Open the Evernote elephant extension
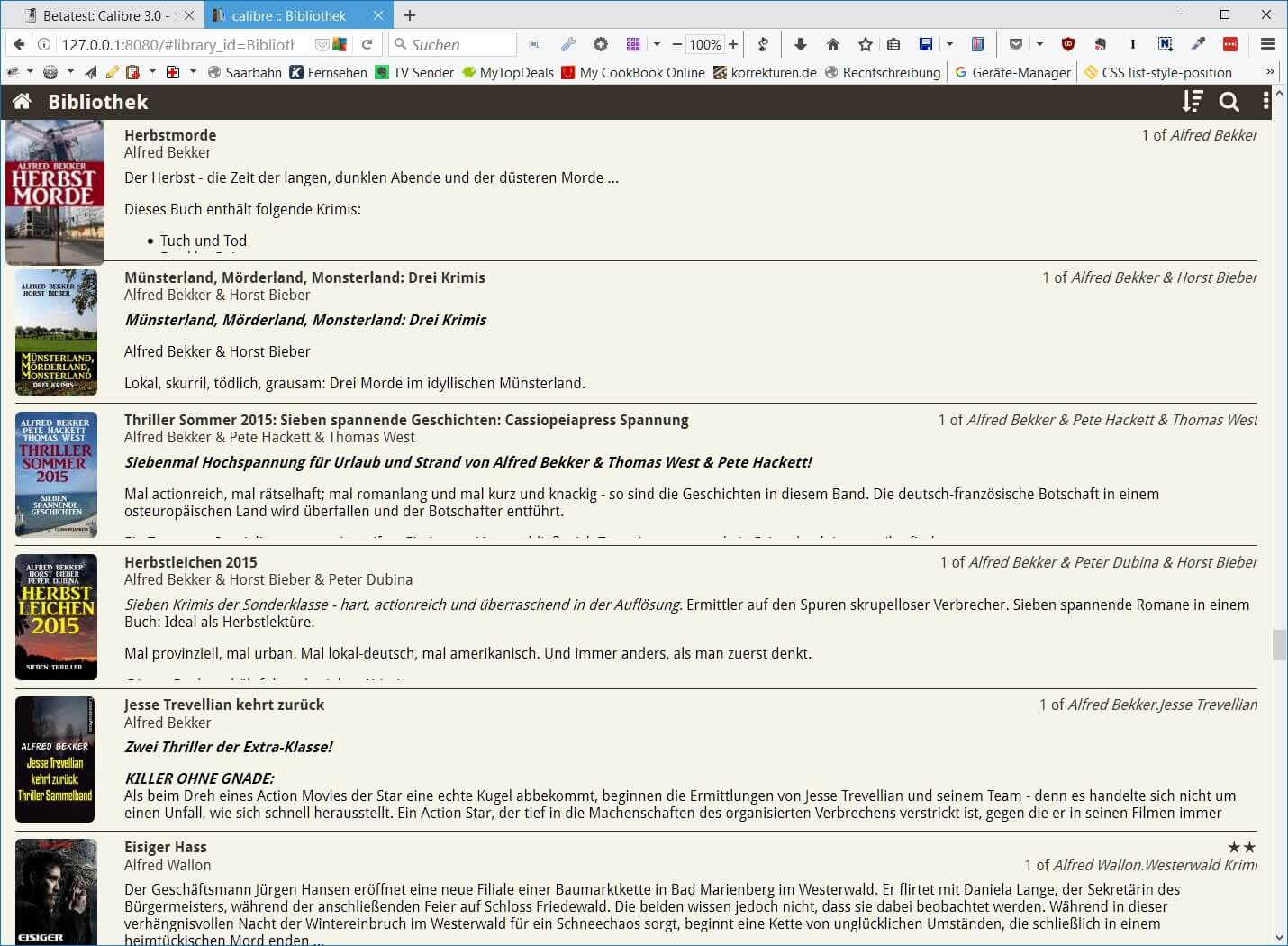Screen dimensions: 1288x946 tap(1100, 44)
